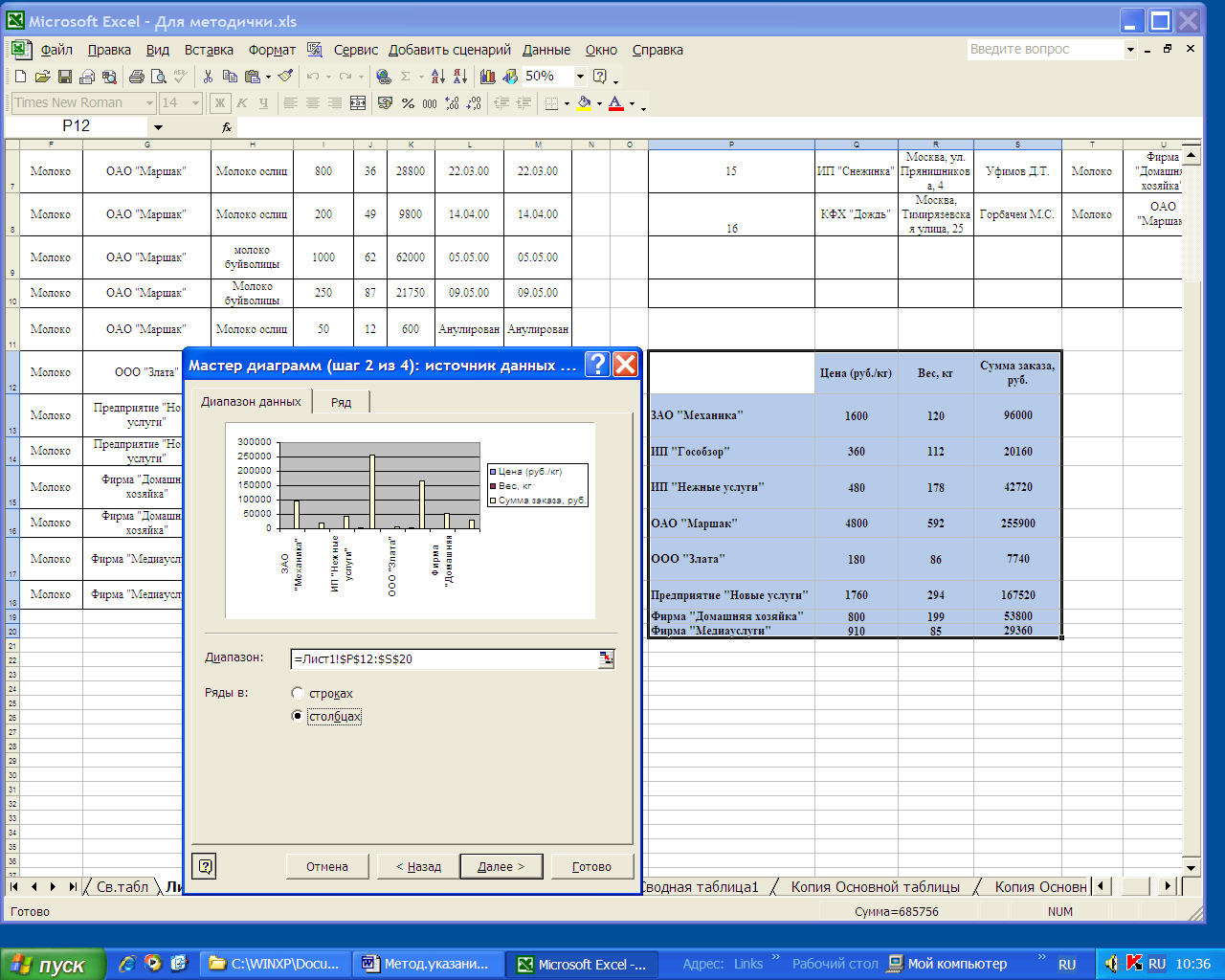Click the Print icon in the toolbar
Screen dimensions: 1225x980
click(136, 77)
